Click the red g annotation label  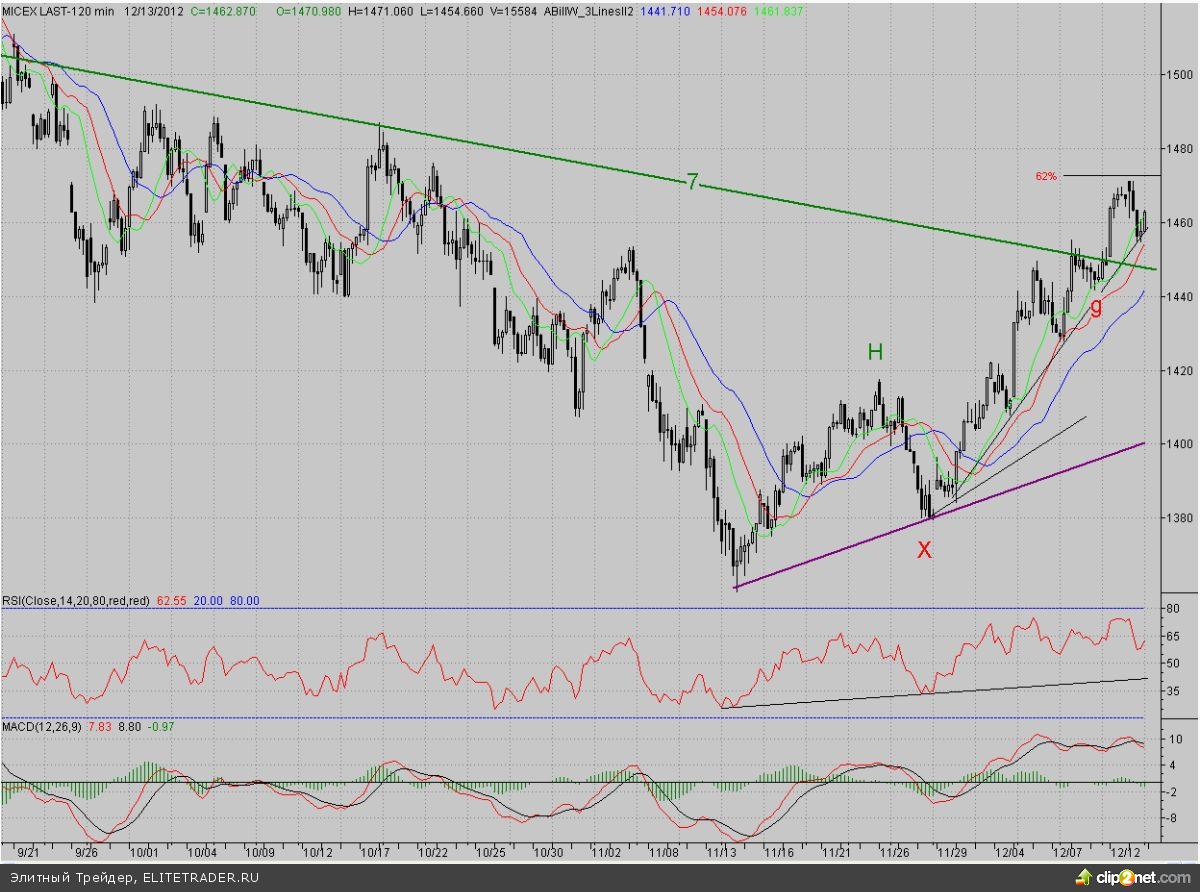[1096, 306]
